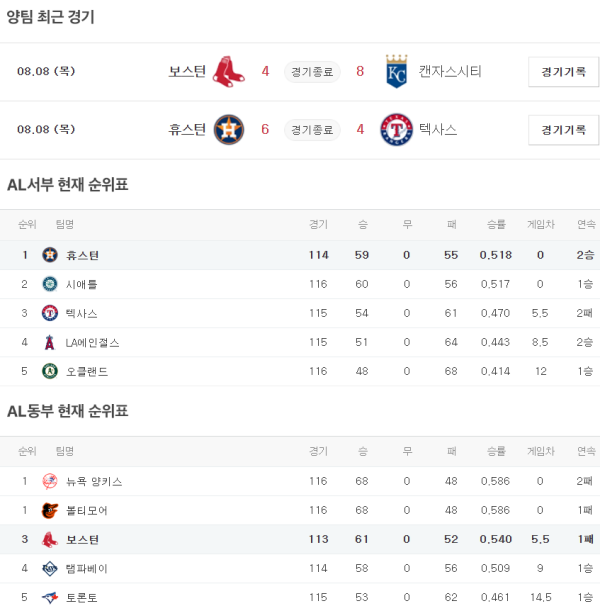Click the 승률 column header in AL서부 table
This screenshot has height=606, width=600.
(495, 224)
